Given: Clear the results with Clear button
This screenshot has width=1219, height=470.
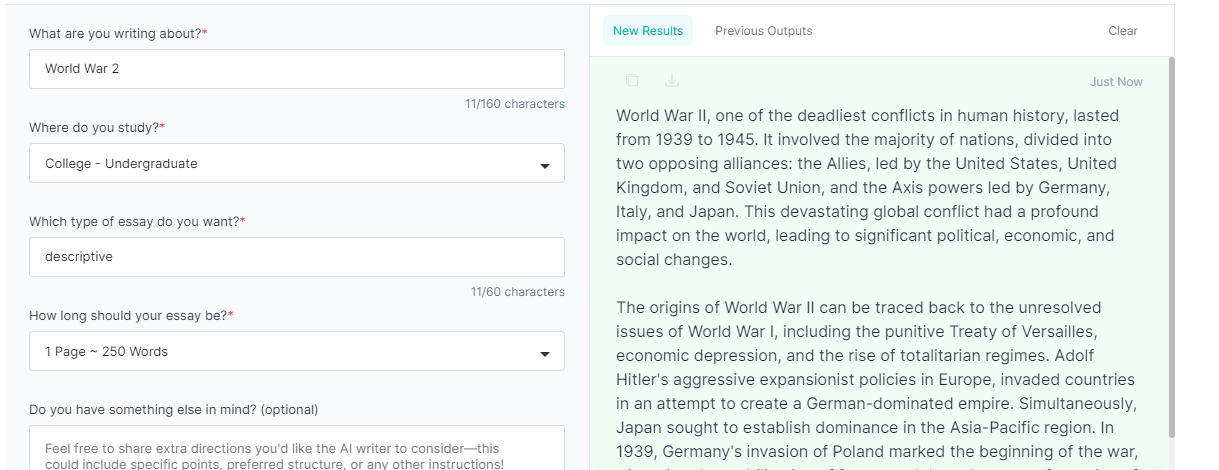Looking at the screenshot, I should [1123, 31].
